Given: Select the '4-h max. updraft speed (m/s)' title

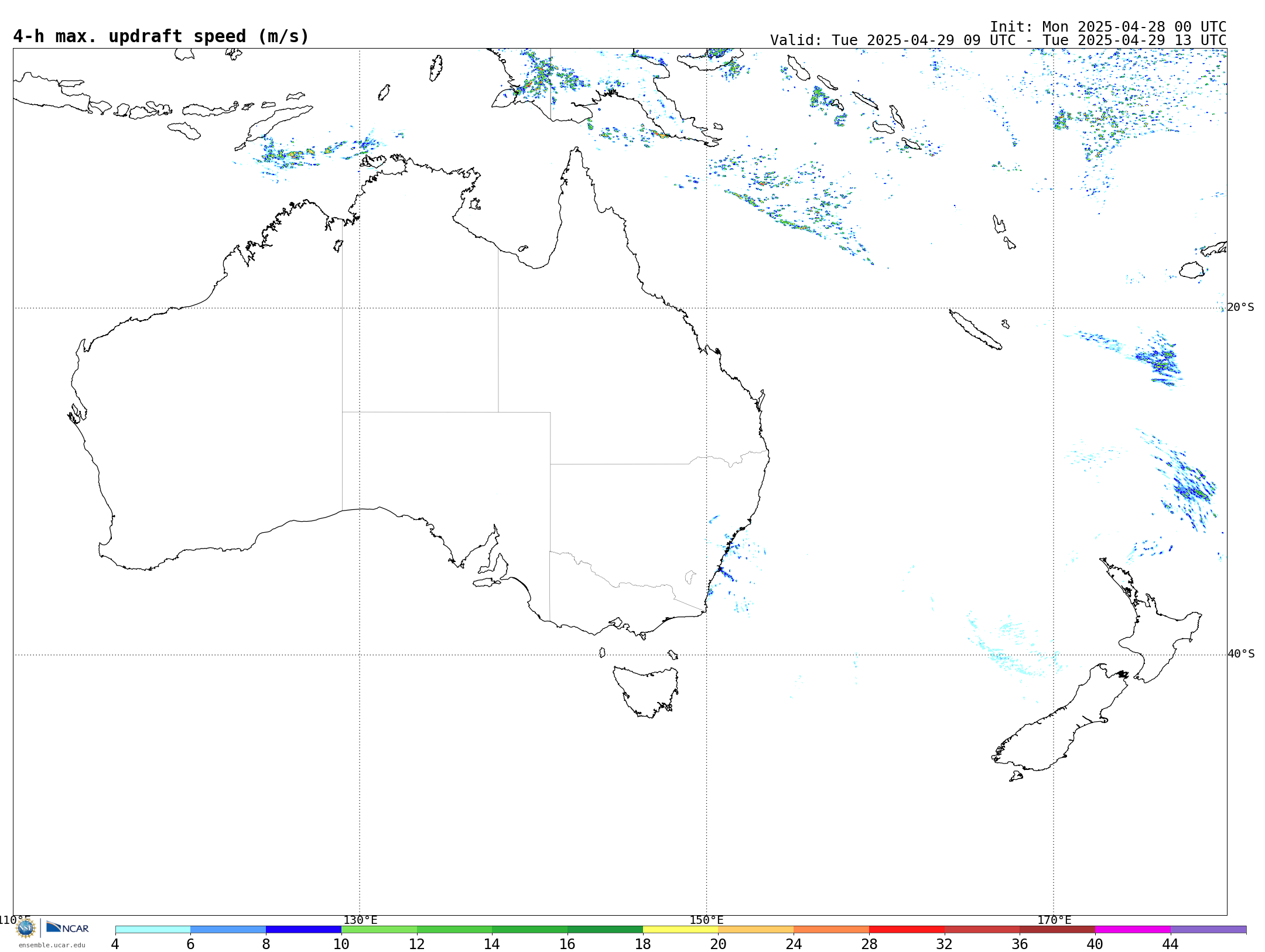Looking at the screenshot, I should click(161, 36).
